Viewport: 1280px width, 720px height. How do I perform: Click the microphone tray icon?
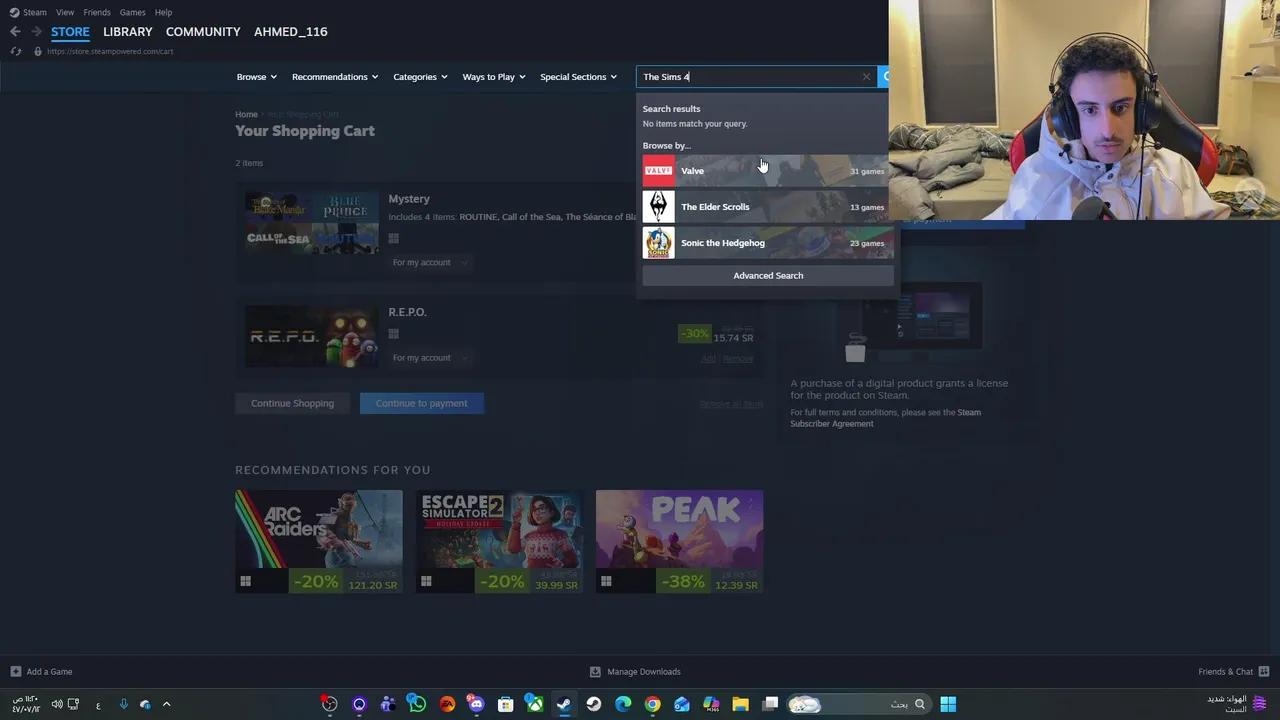point(124,704)
